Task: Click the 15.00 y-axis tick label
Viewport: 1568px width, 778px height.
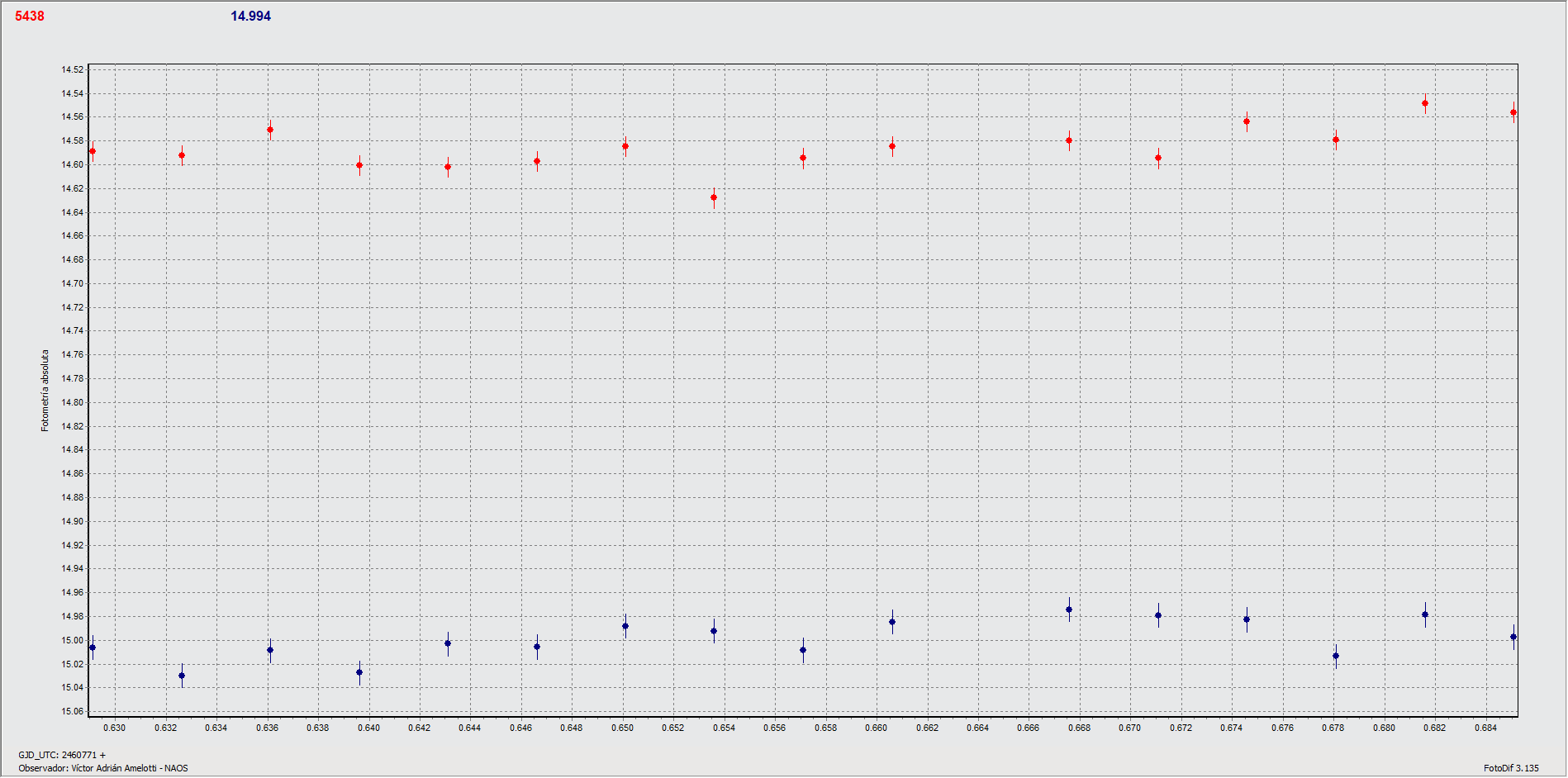Action: pos(72,640)
